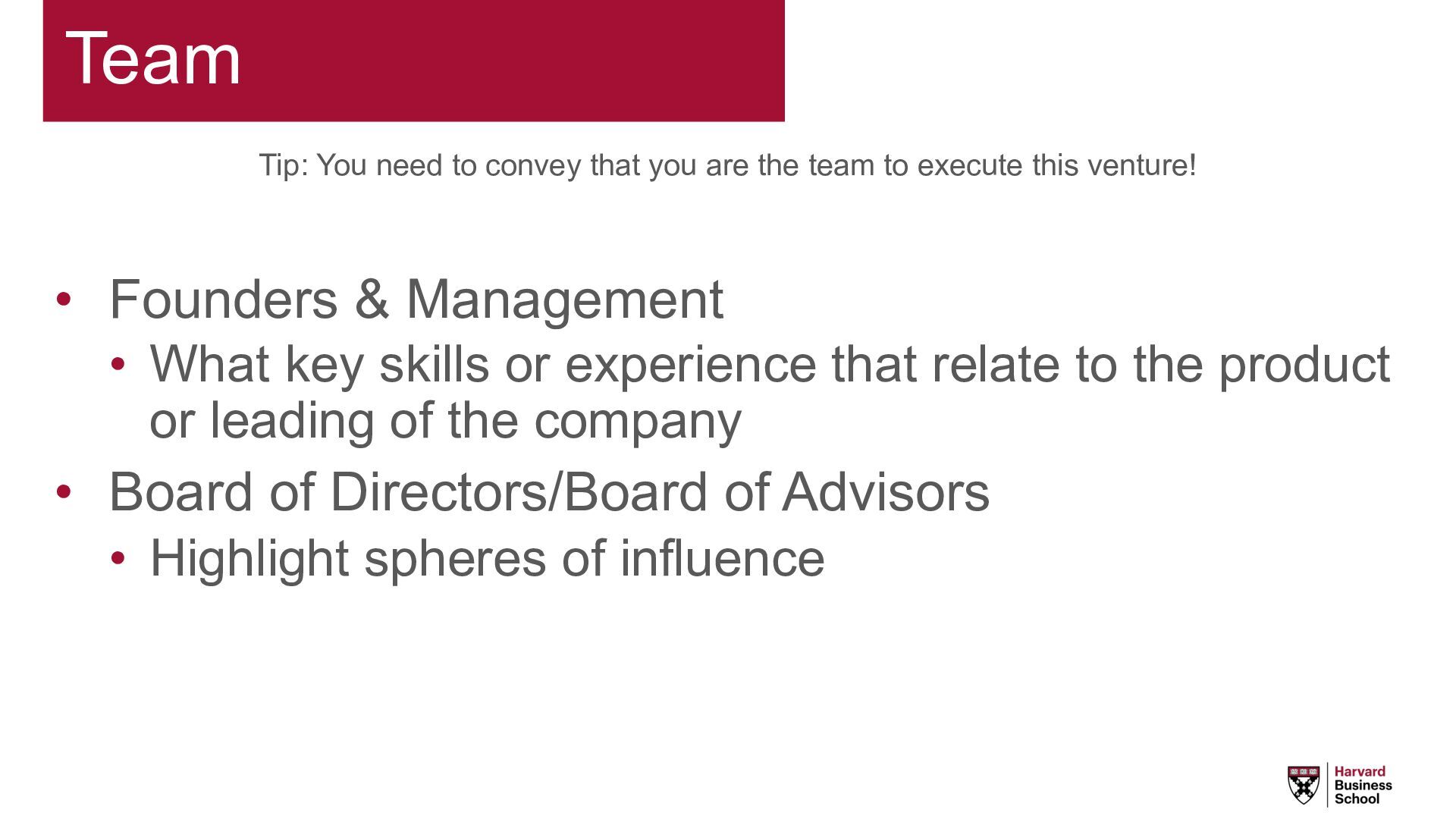Click the sub-bullet before Highlight spheres
Image resolution: width=1456 pixels, height=819 pixels.
click(x=118, y=558)
